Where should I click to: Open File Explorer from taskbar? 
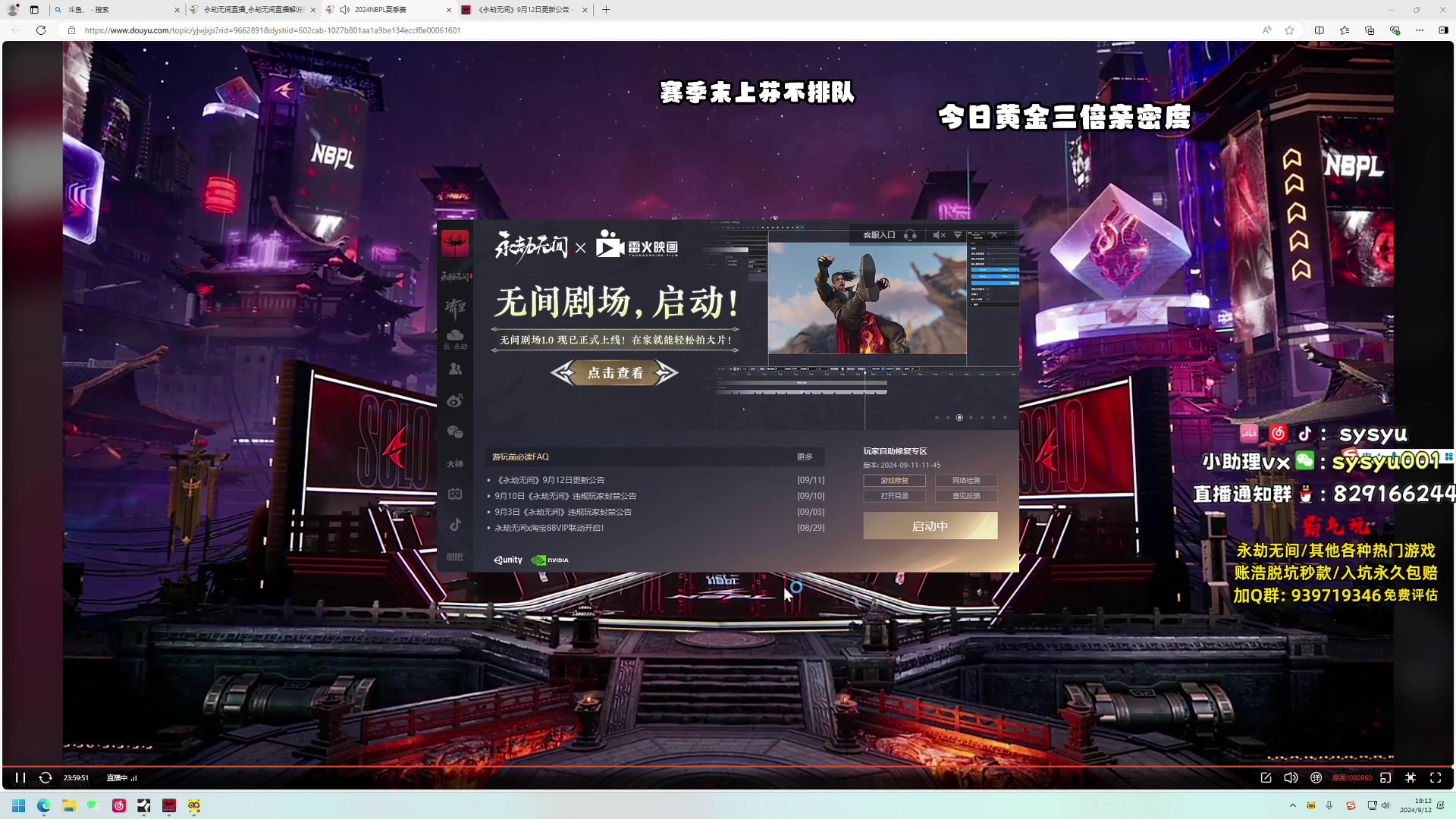click(x=68, y=805)
